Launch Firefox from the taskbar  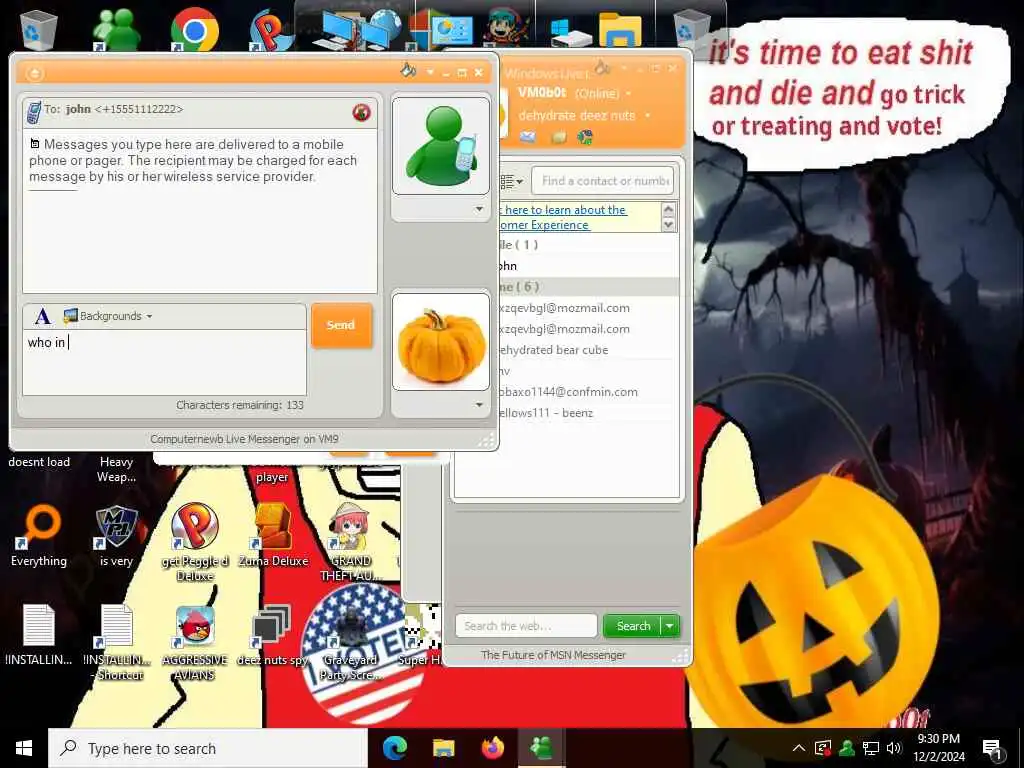pos(492,748)
